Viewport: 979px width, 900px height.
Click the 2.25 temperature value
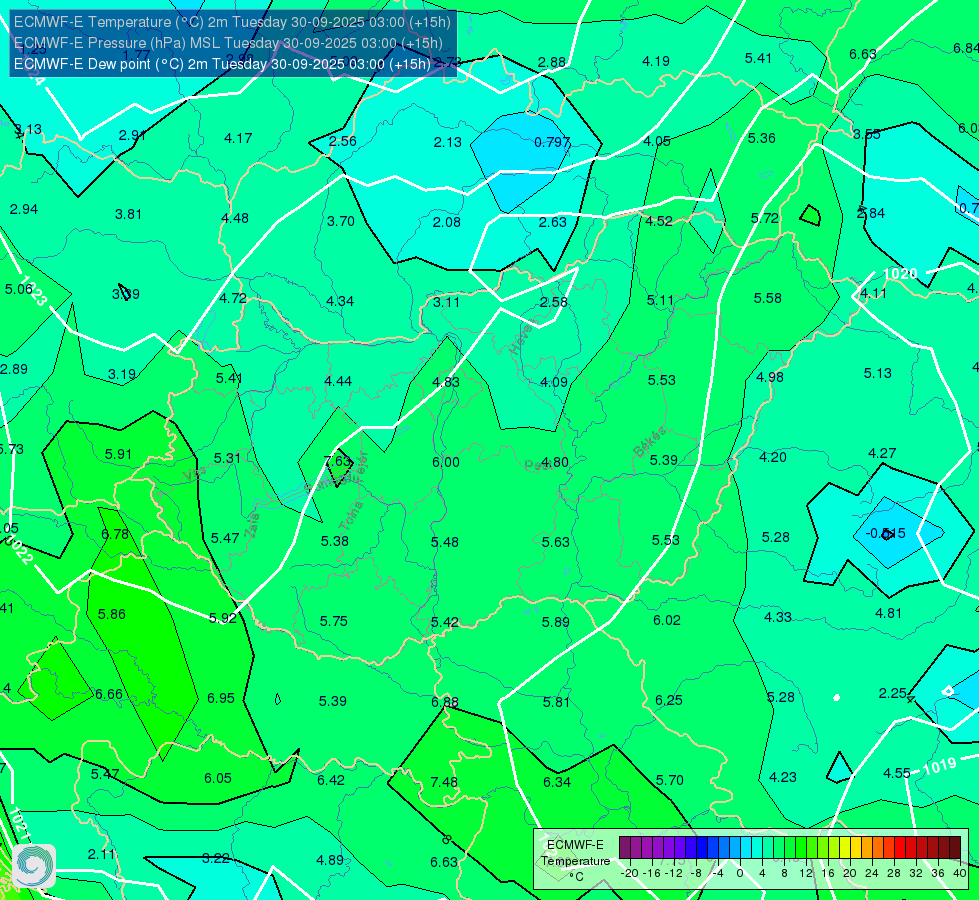892,693
